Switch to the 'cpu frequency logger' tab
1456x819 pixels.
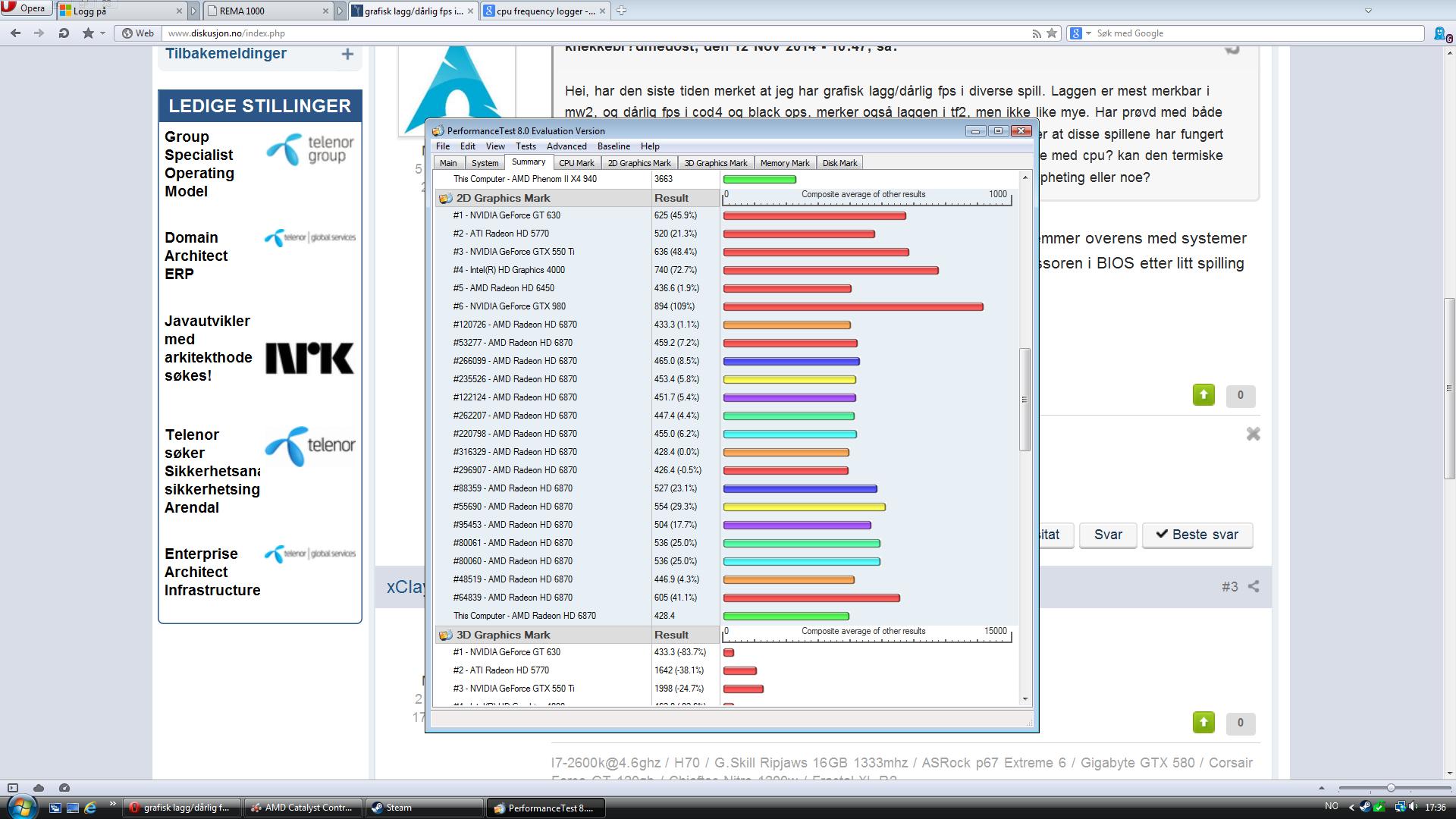tap(545, 11)
